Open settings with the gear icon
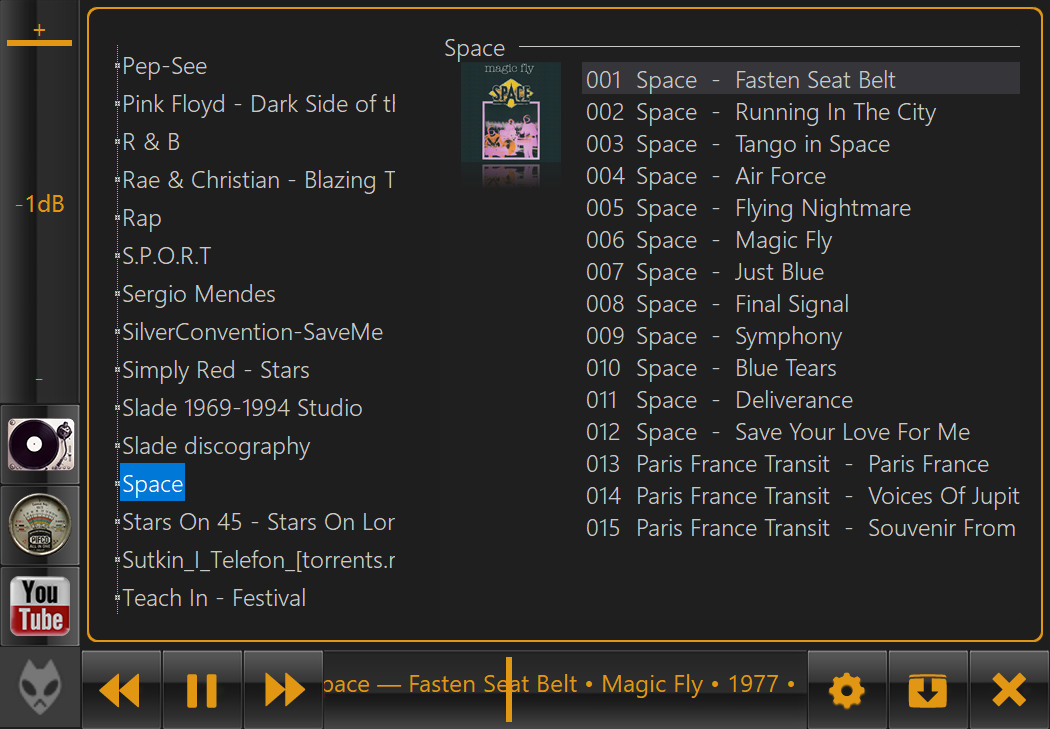Screen dimensions: 1050x729 (847, 690)
